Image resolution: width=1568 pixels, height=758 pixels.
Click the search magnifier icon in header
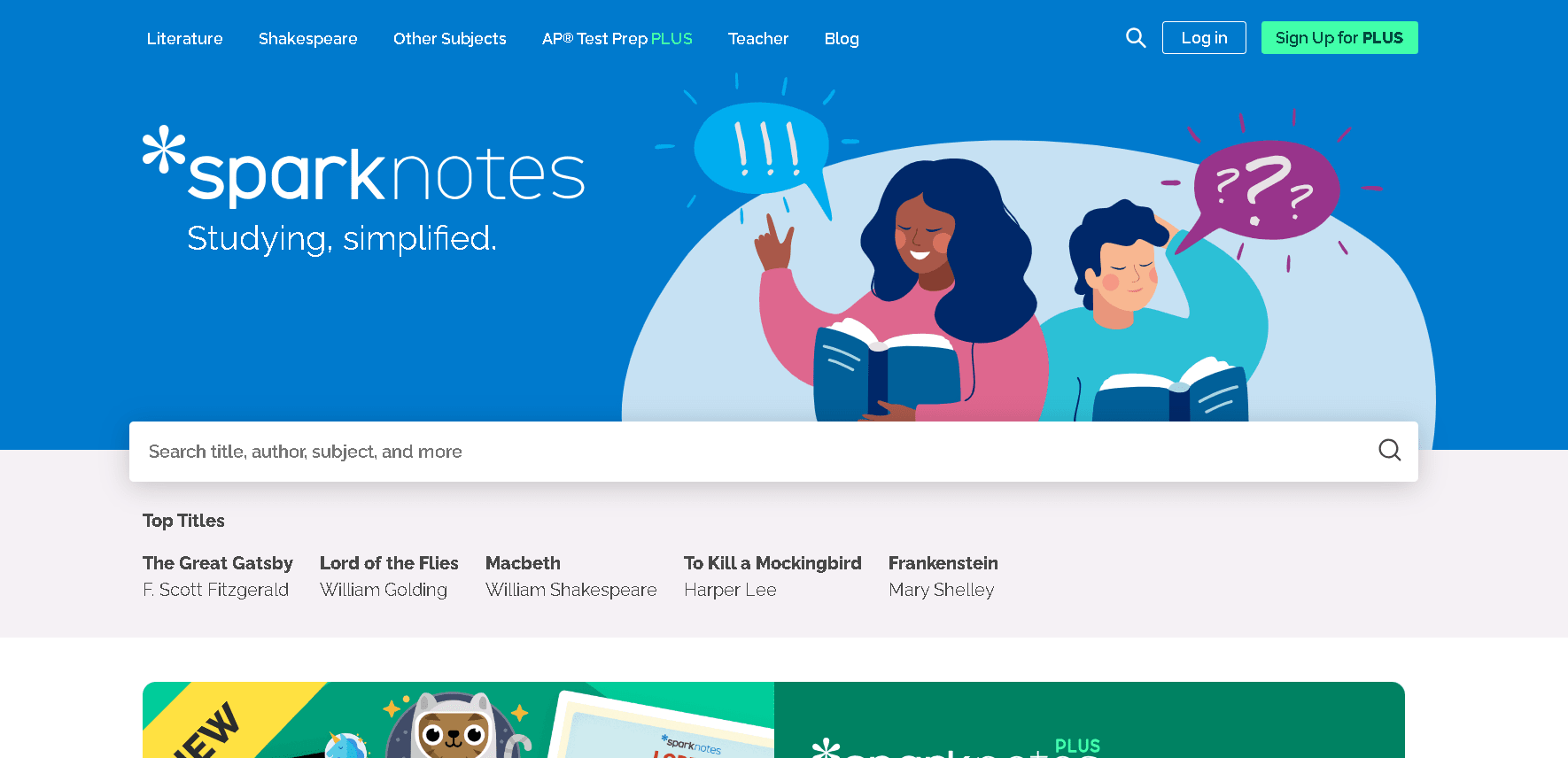pyautogui.click(x=1136, y=38)
